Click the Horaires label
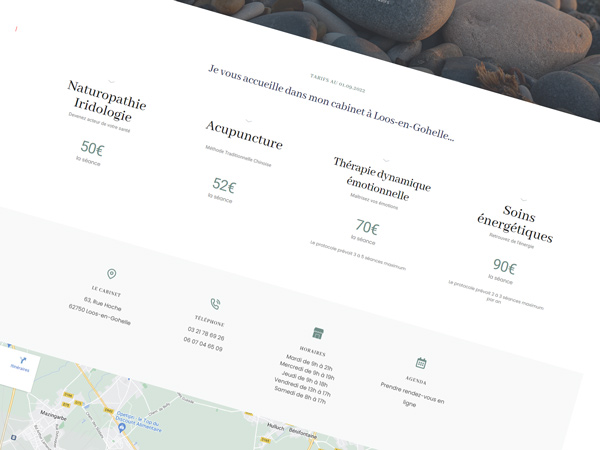This screenshot has height=450, width=600. pyautogui.click(x=313, y=351)
